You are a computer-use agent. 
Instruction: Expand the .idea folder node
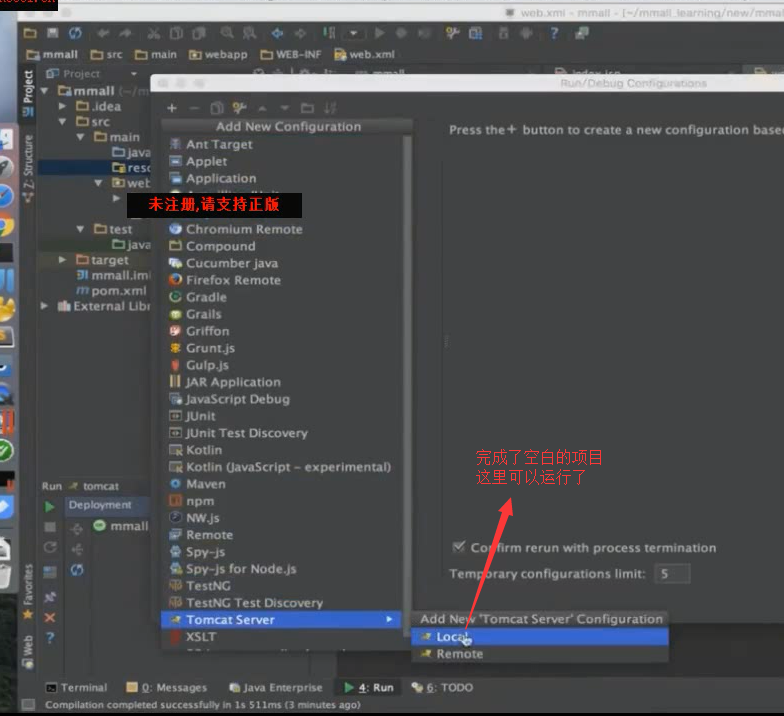pyautogui.click(x=62, y=106)
